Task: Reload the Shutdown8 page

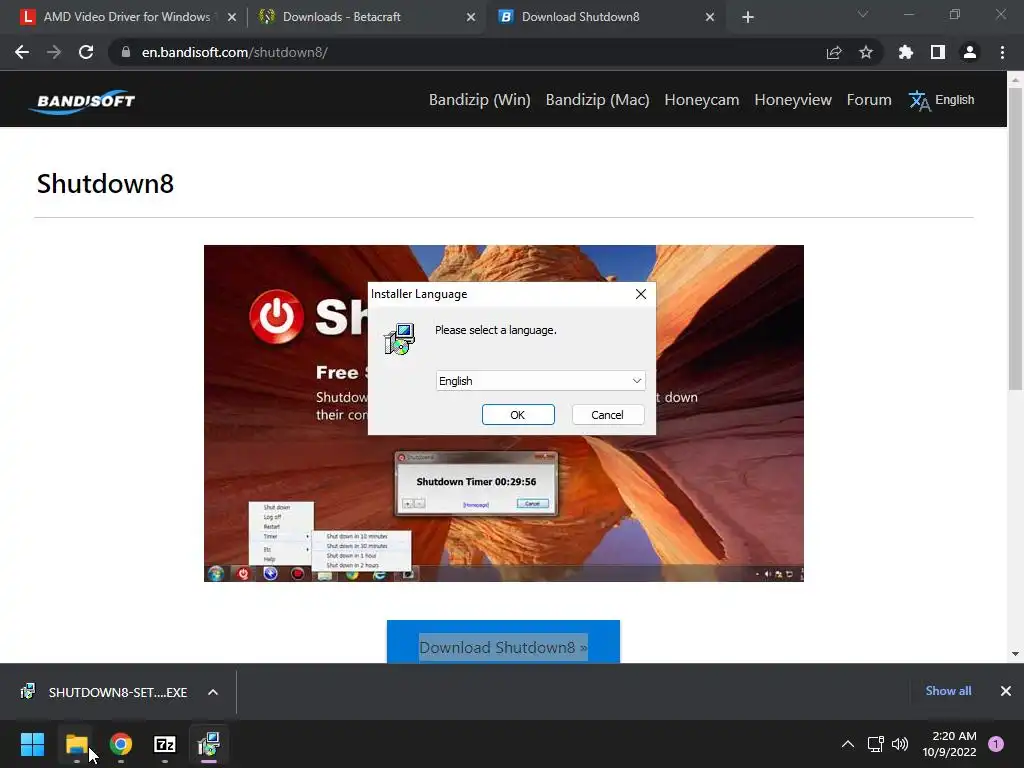Action: 86,52
